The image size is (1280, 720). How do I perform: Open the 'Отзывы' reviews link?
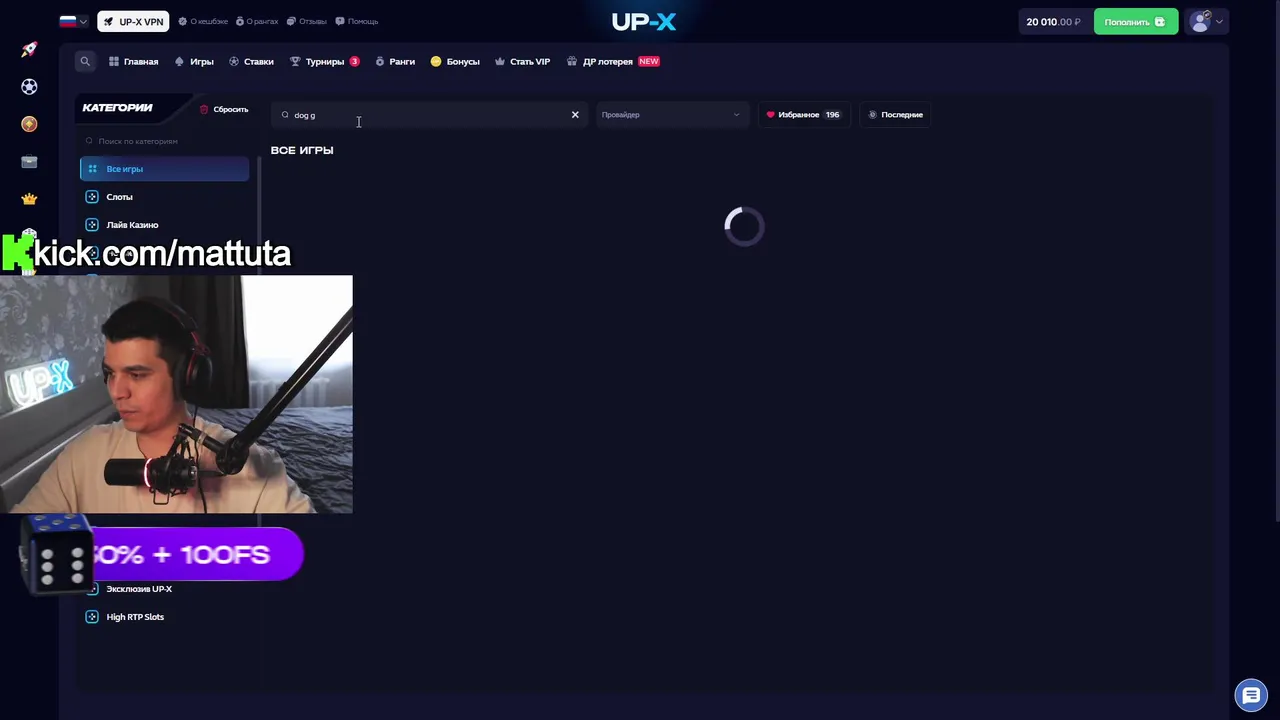307,21
